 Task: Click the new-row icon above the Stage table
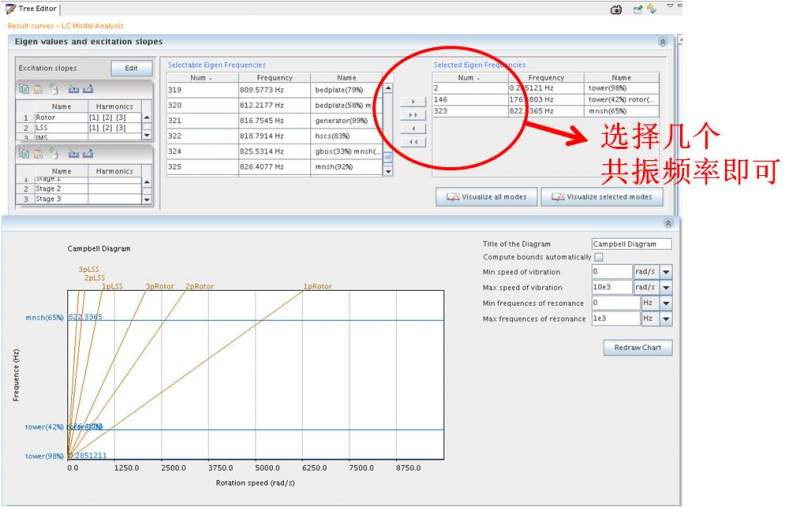point(54,153)
